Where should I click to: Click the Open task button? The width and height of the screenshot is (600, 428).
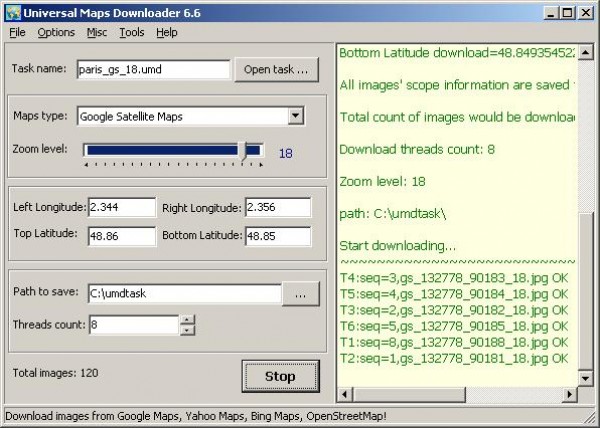[276, 70]
